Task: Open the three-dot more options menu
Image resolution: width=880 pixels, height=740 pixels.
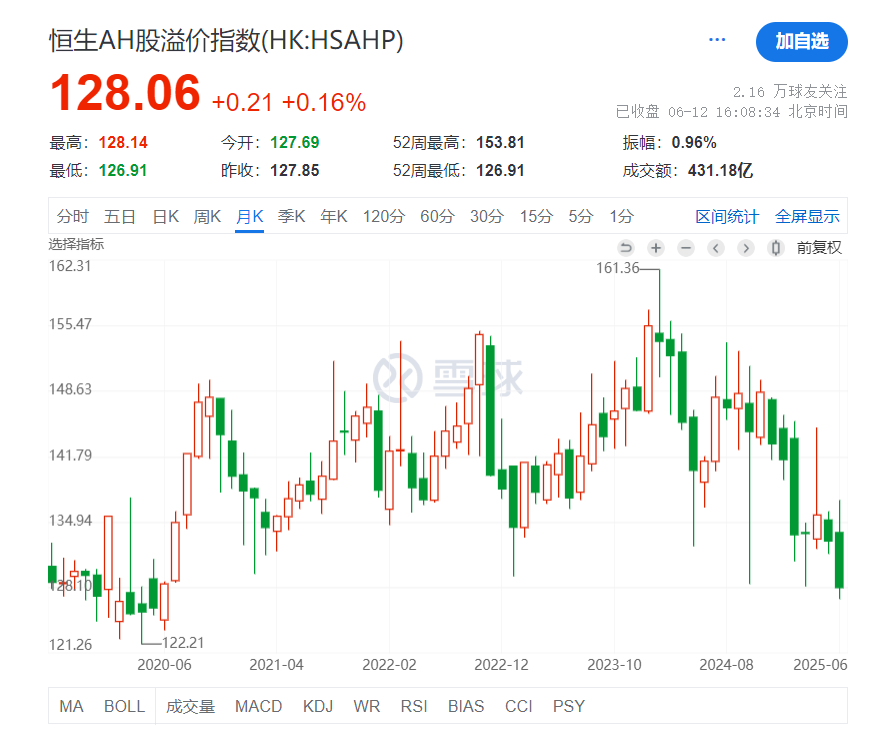Action: click(717, 40)
